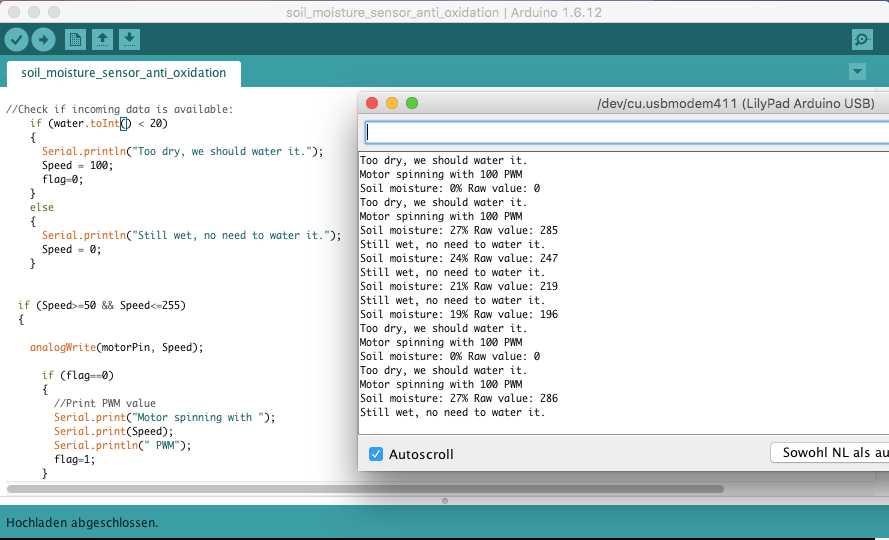Click the first serial line 'Too dry, we should water it.'
Screen dimensions: 889x540
[443, 161]
